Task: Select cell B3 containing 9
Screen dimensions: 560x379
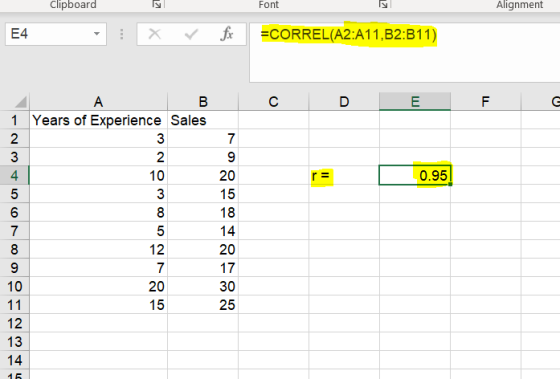Action: click(x=203, y=157)
